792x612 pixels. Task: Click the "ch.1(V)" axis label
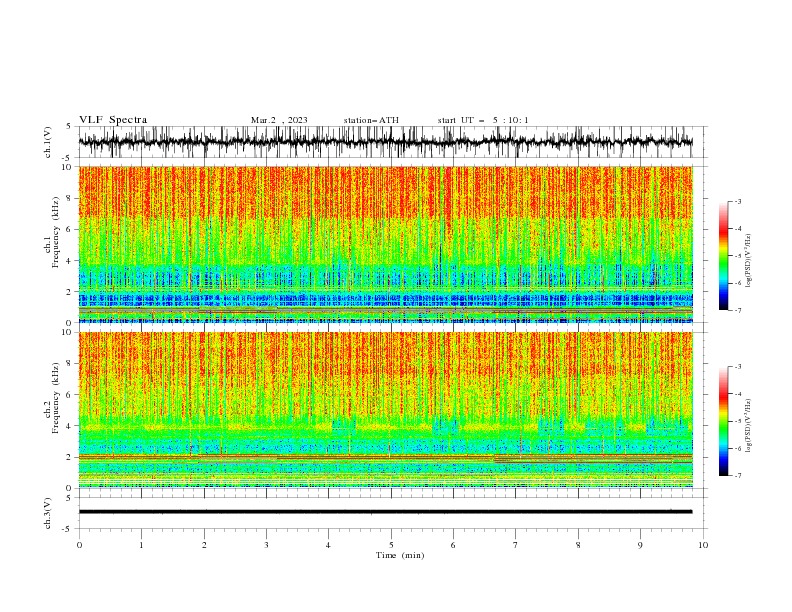48,142
